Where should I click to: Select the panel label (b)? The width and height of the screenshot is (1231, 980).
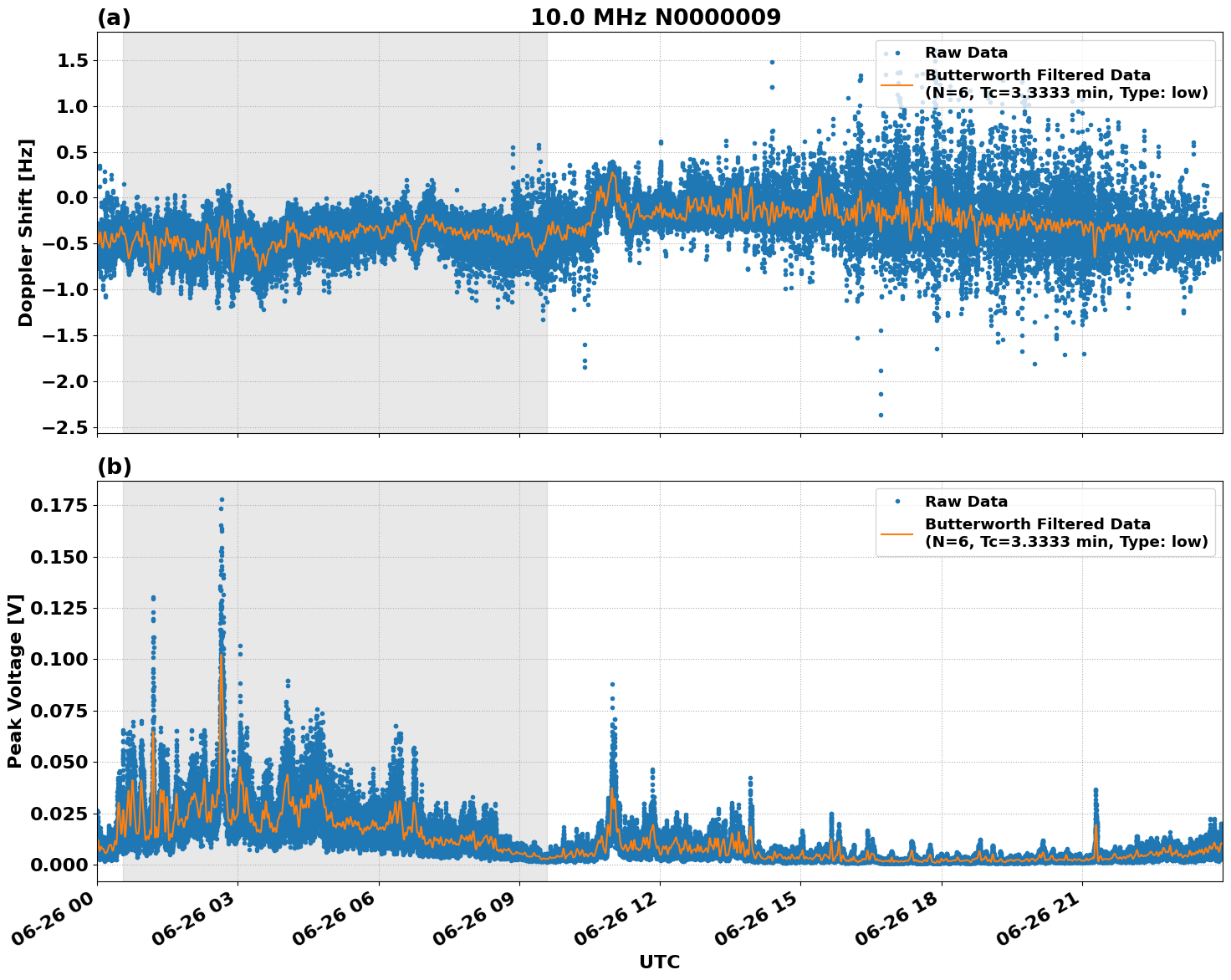(x=114, y=465)
